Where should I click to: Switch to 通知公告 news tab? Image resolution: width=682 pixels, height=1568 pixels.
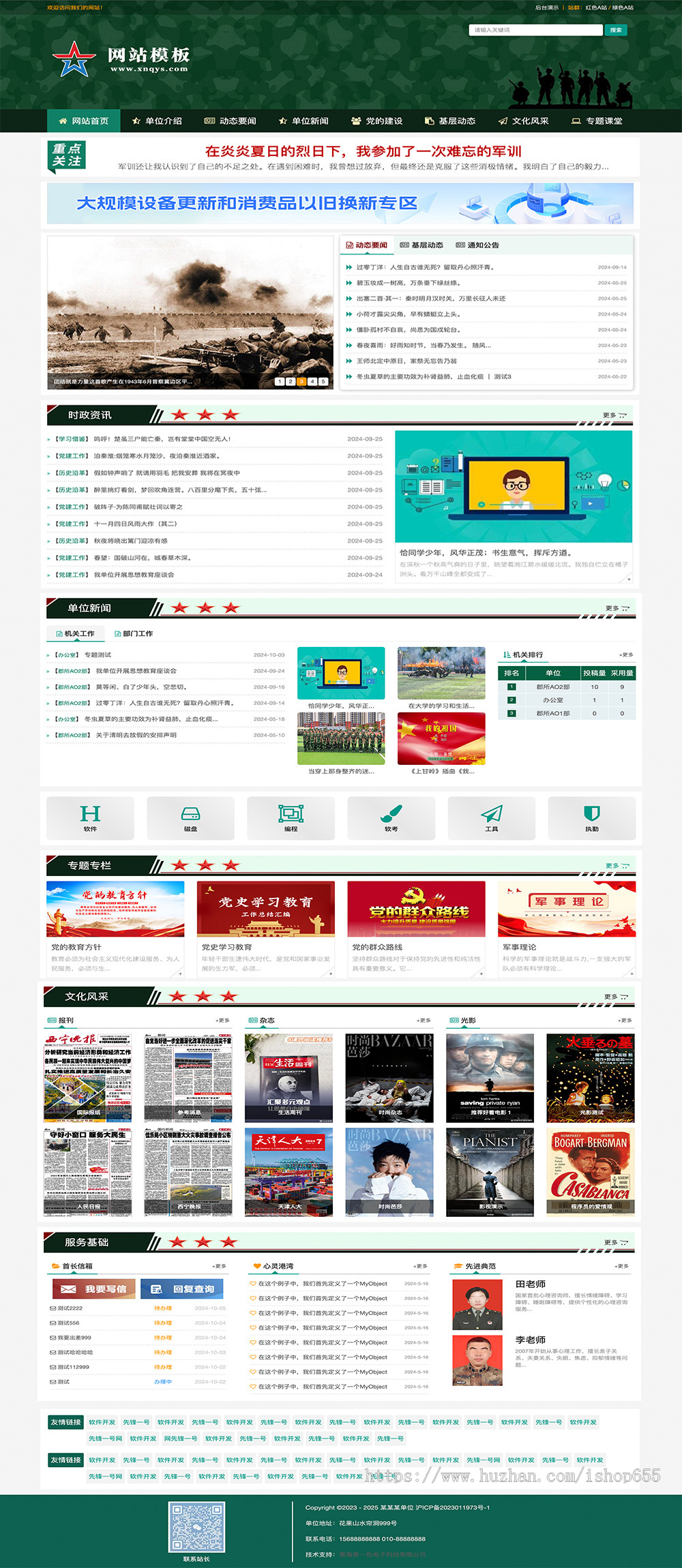tap(477, 245)
